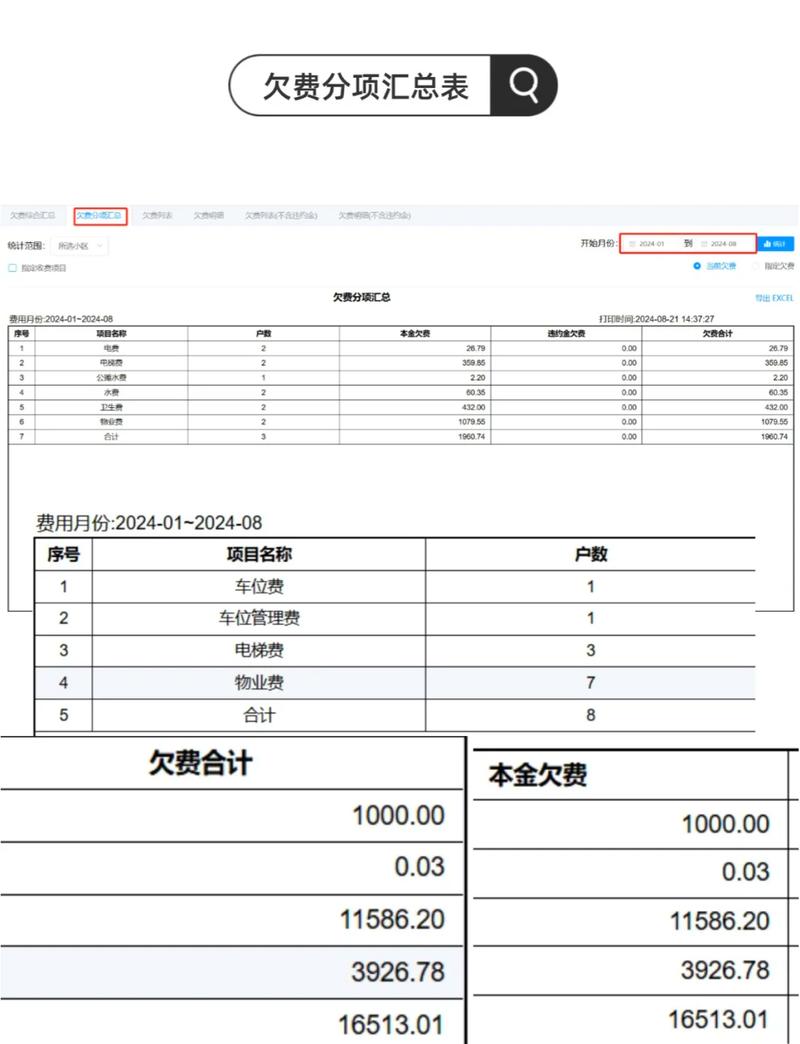Click the start month field 2024-01

[652, 244]
